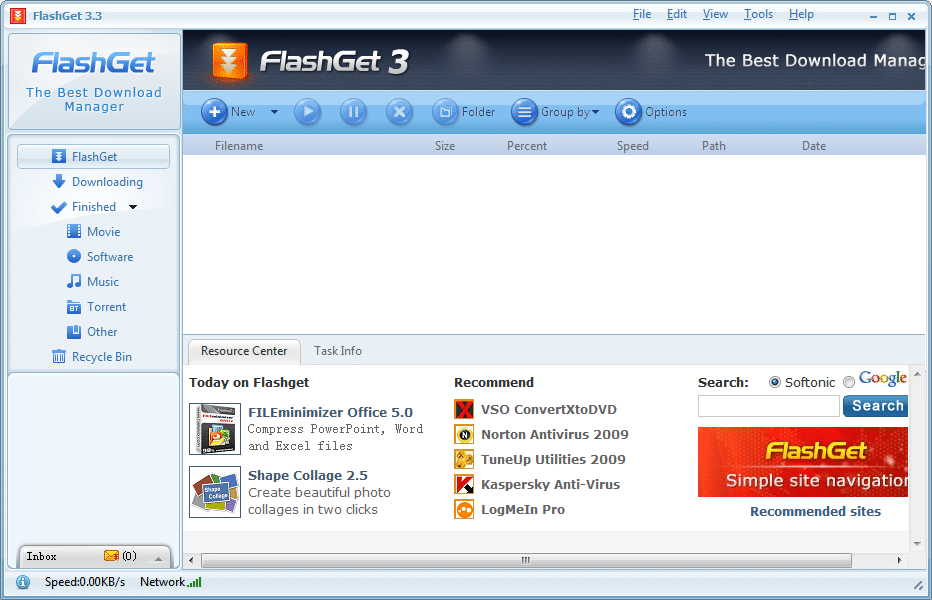
Task: Click the Pause download button
Action: [353, 112]
